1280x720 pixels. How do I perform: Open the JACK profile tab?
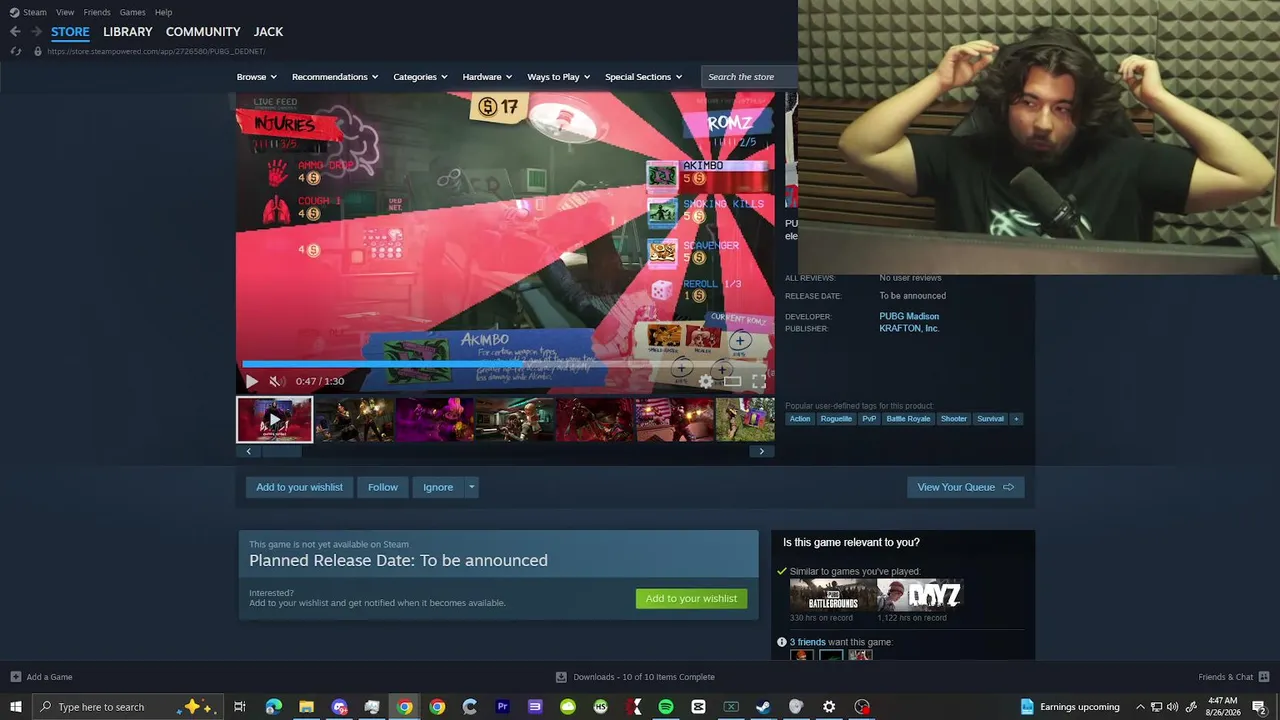268,32
